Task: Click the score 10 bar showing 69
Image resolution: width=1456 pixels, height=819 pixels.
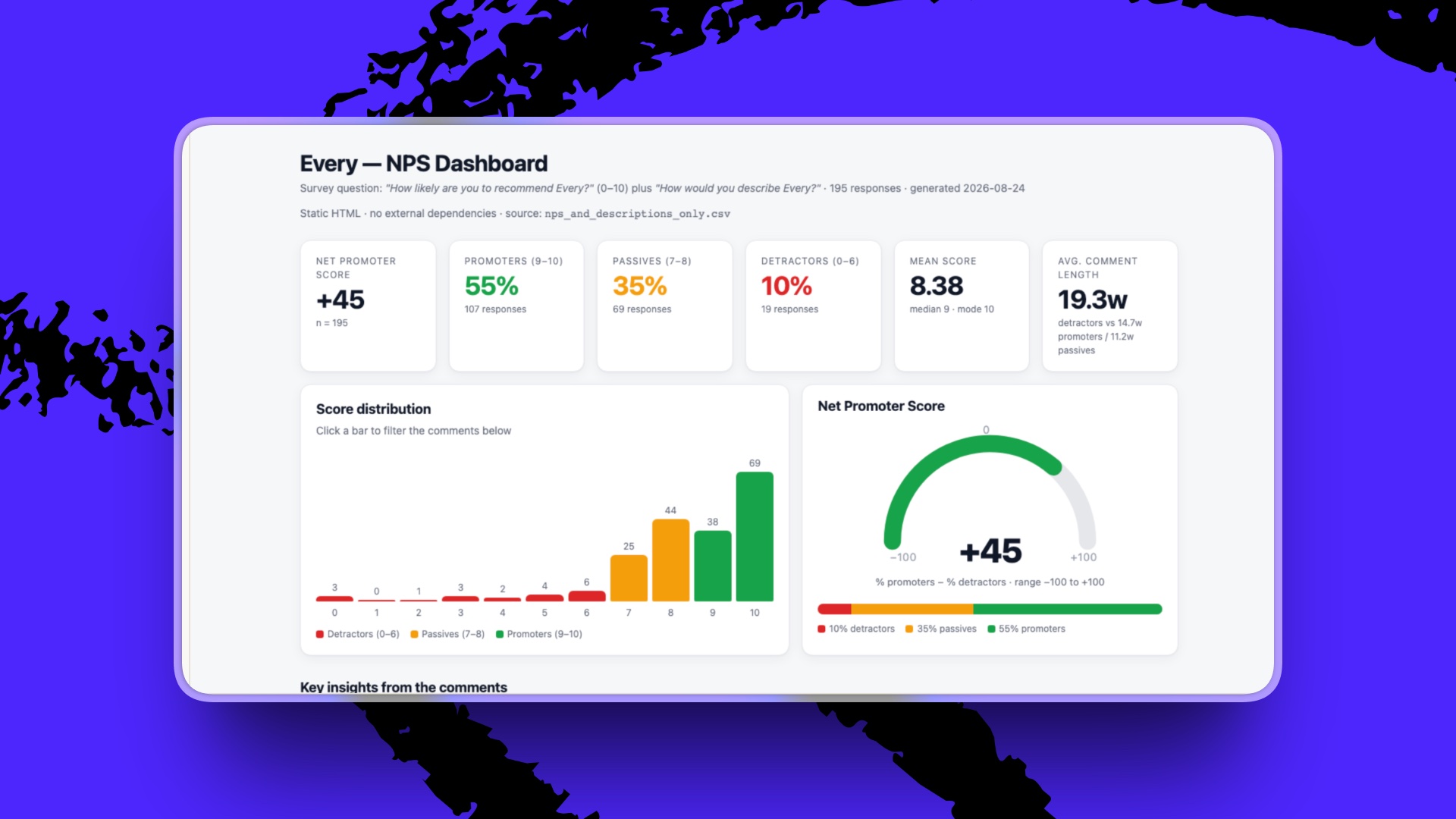Action: (x=755, y=536)
